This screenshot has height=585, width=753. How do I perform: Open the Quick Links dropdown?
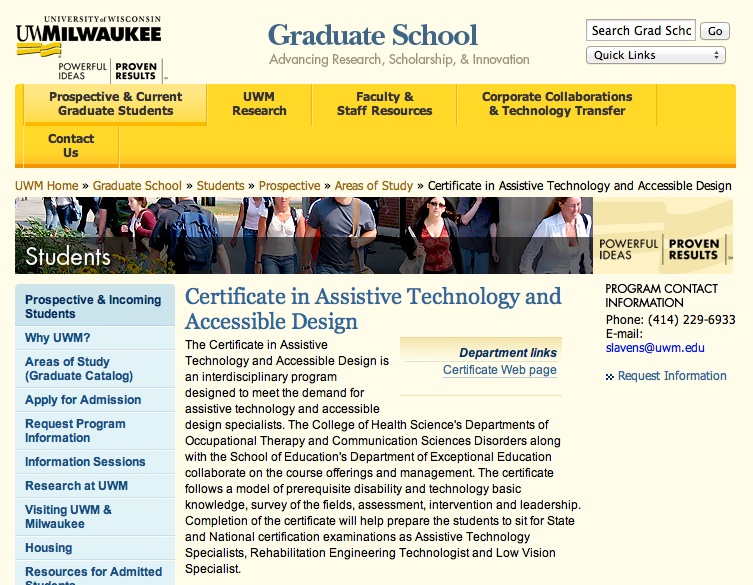pos(655,56)
